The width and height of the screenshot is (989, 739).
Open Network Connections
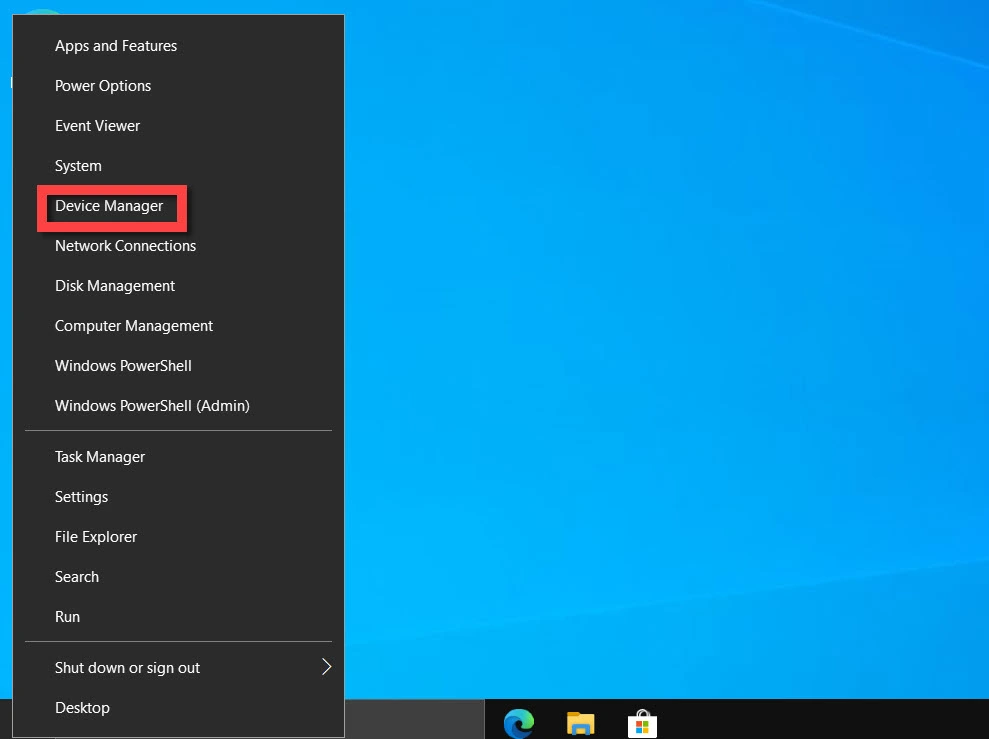point(178,246)
